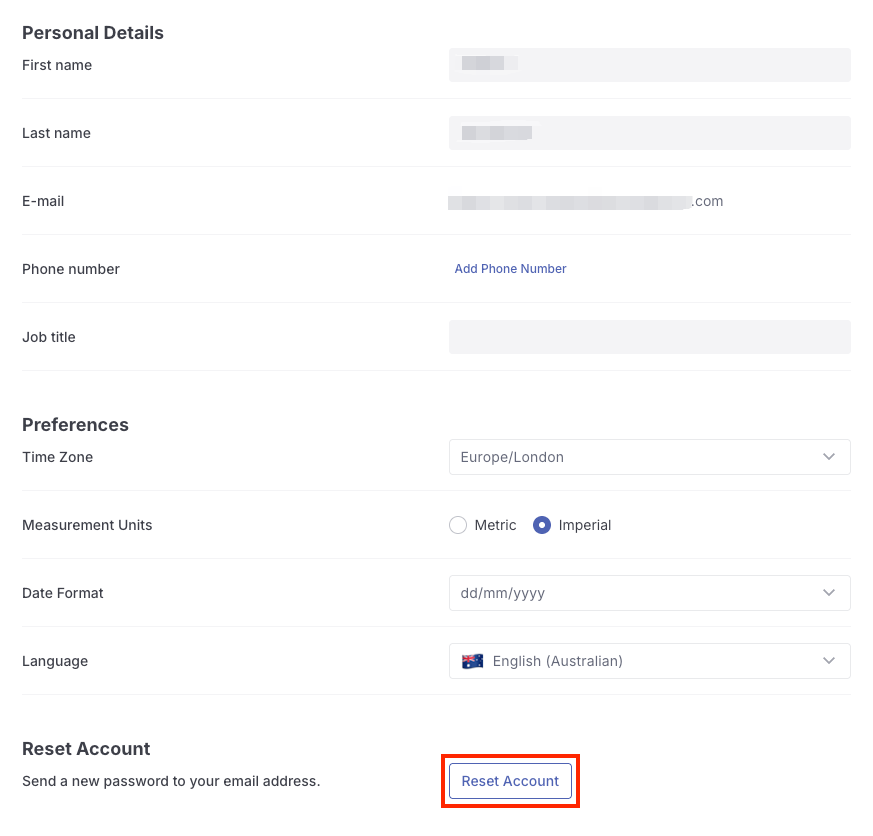This screenshot has height=836, width=873.
Task: Click the Date Format chevron arrow
Action: (x=829, y=593)
